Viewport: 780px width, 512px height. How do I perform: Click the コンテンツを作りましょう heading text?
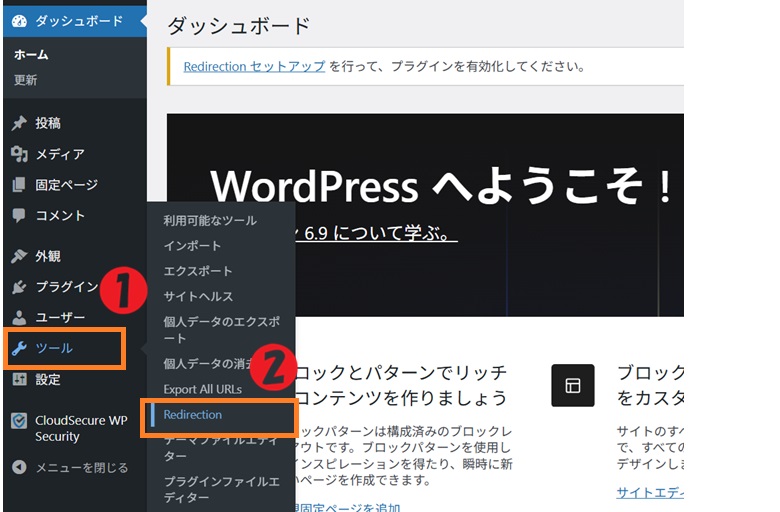coord(401,398)
